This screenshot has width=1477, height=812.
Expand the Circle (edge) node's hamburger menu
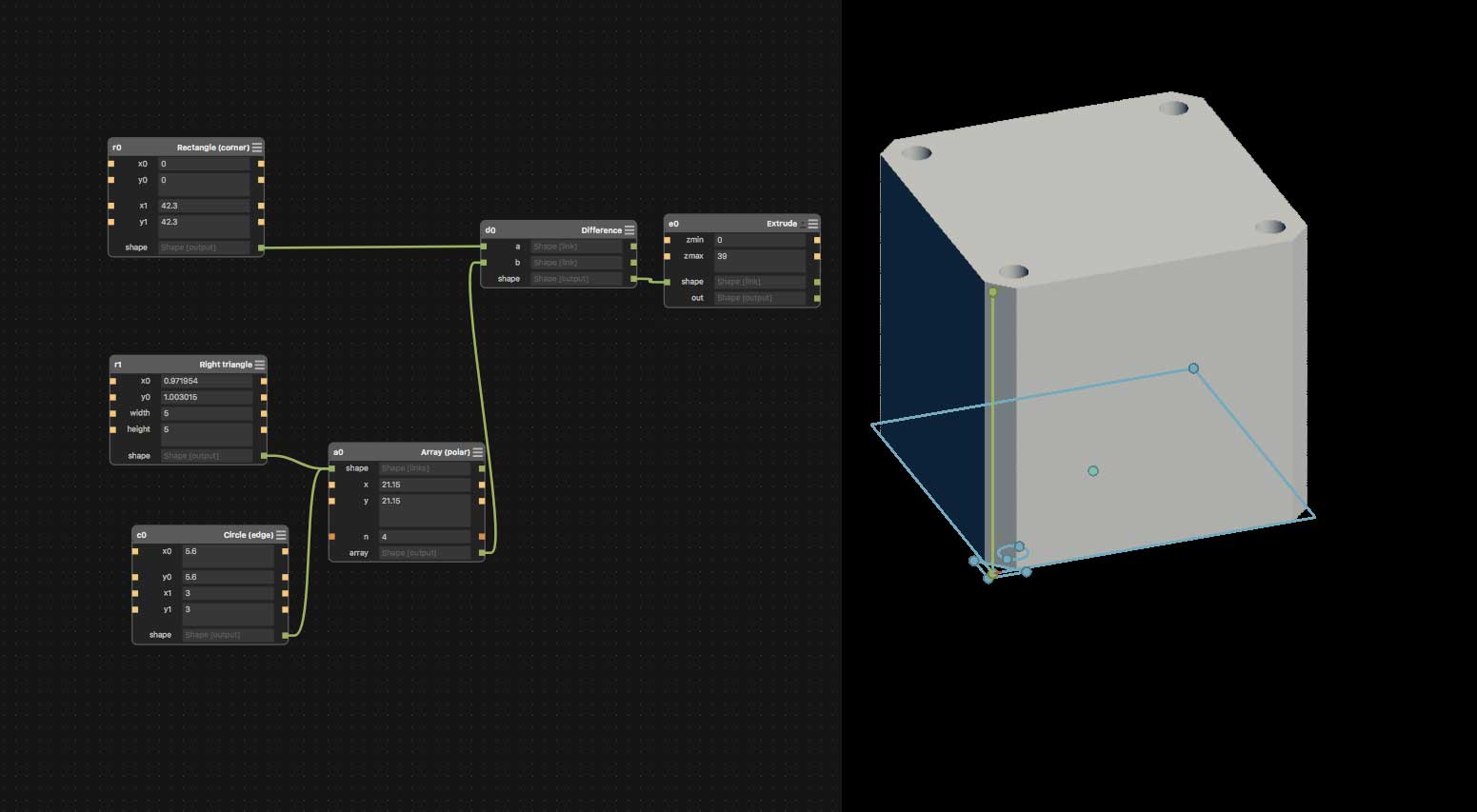pyautogui.click(x=281, y=534)
